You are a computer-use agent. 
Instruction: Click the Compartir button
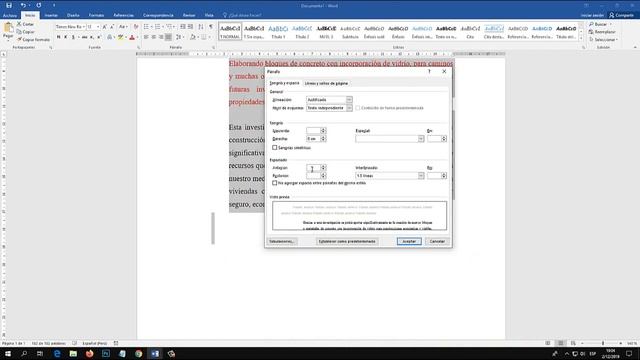(x=621, y=15)
